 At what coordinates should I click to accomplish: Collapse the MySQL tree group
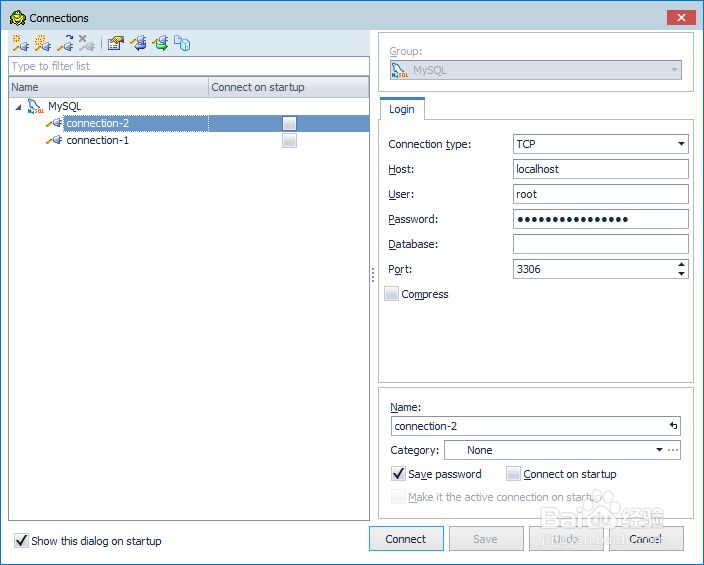click(x=18, y=107)
